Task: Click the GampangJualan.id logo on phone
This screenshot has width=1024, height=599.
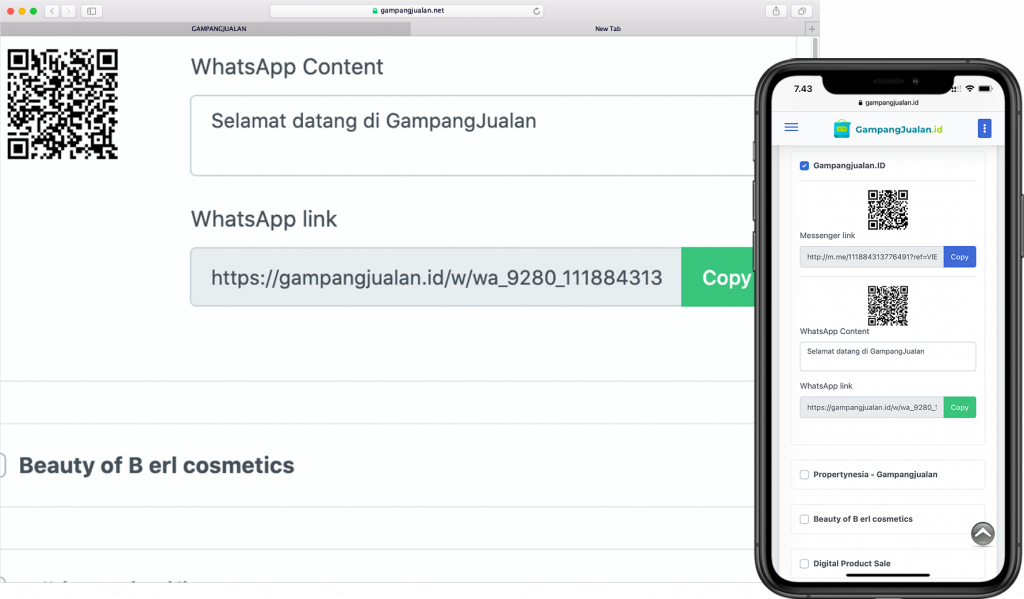Action: (x=887, y=129)
